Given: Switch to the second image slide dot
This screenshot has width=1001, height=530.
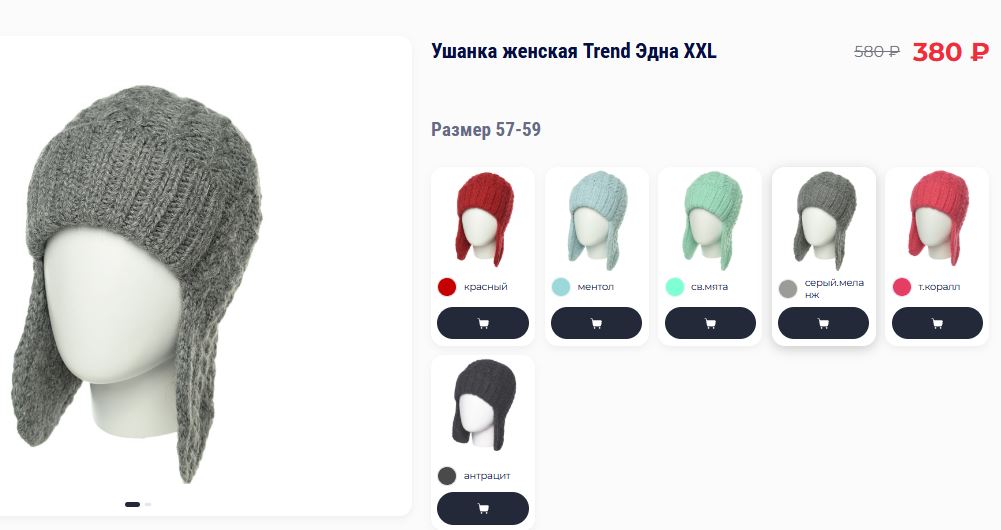Looking at the screenshot, I should click(x=148, y=504).
